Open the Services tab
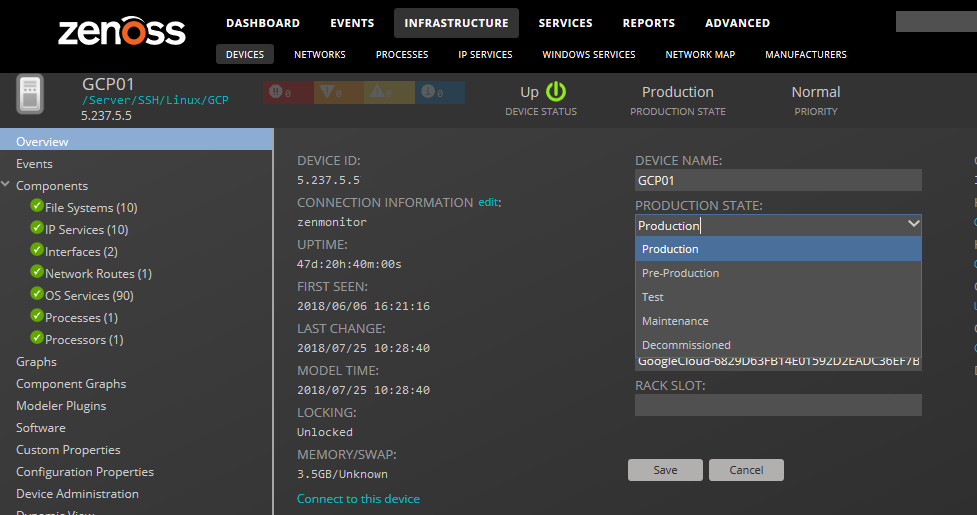Image resolution: width=977 pixels, height=515 pixels. (565, 23)
